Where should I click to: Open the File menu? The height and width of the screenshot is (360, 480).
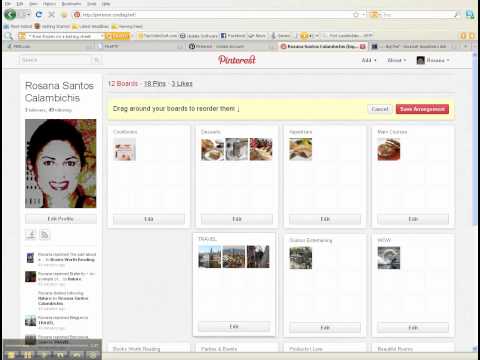8,4
